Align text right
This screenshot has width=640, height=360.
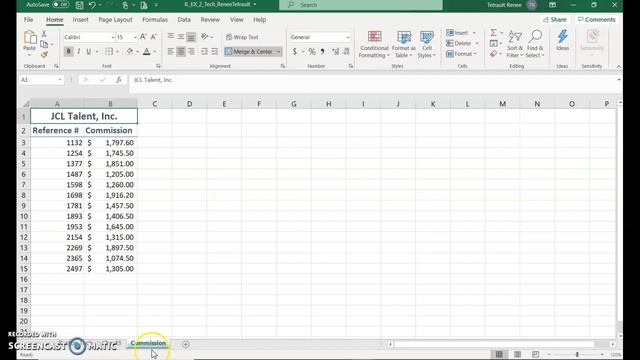[191, 51]
